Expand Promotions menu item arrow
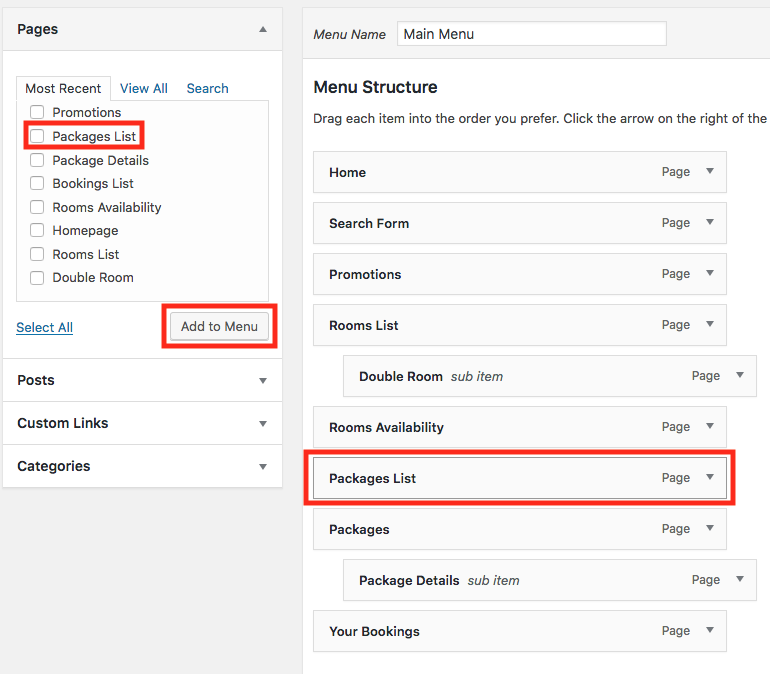Viewport: 770px width, 674px height. 710,273
